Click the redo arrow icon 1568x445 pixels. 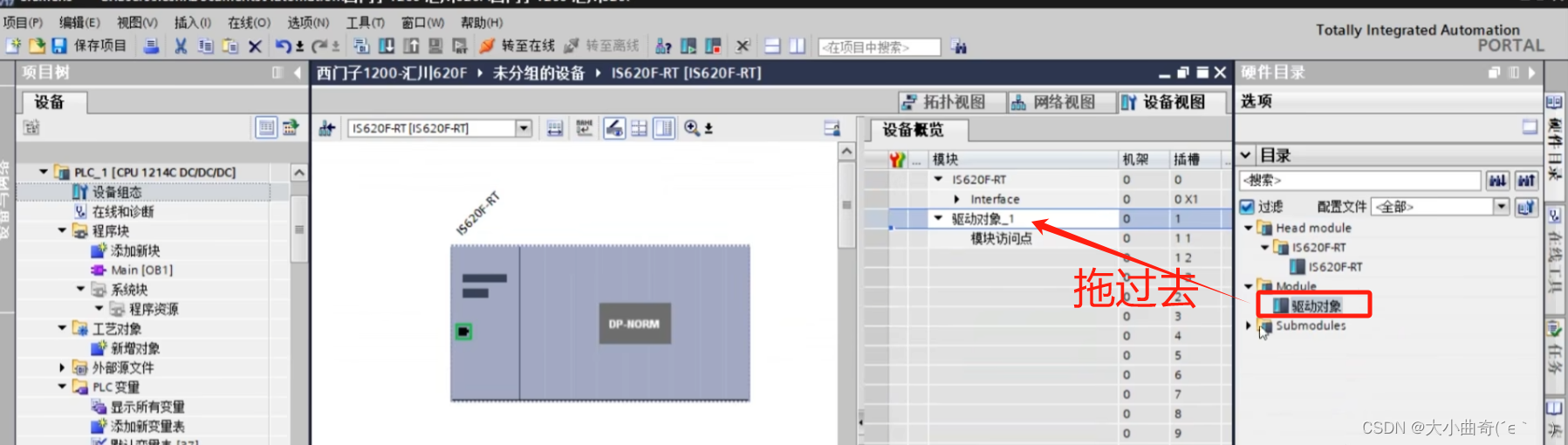(320, 45)
